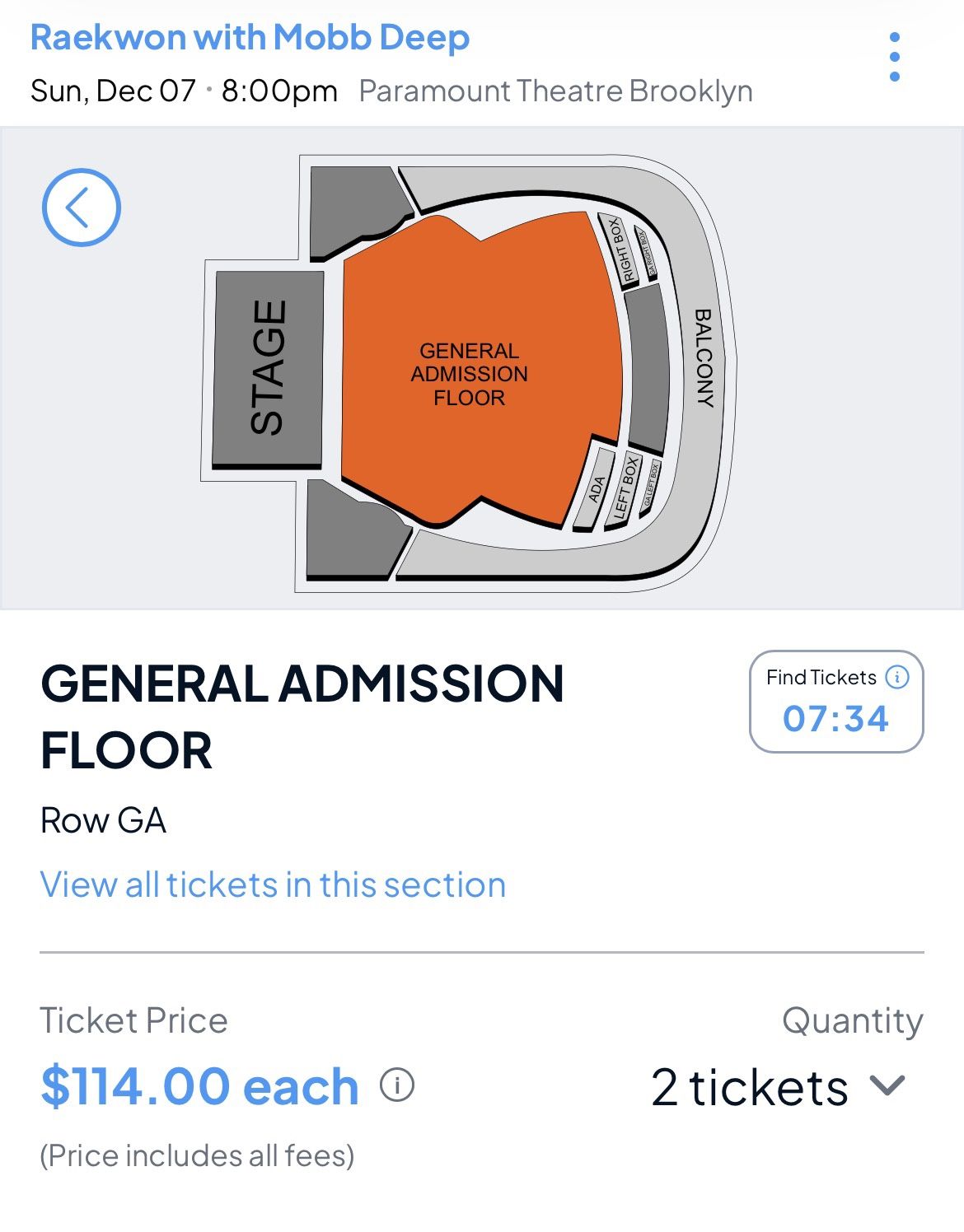
Task: Click the Left Box section
Action: 626,484
